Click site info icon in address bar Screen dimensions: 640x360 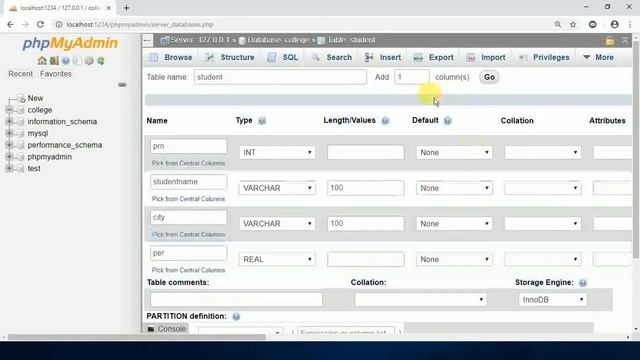pyautogui.click(x=59, y=24)
